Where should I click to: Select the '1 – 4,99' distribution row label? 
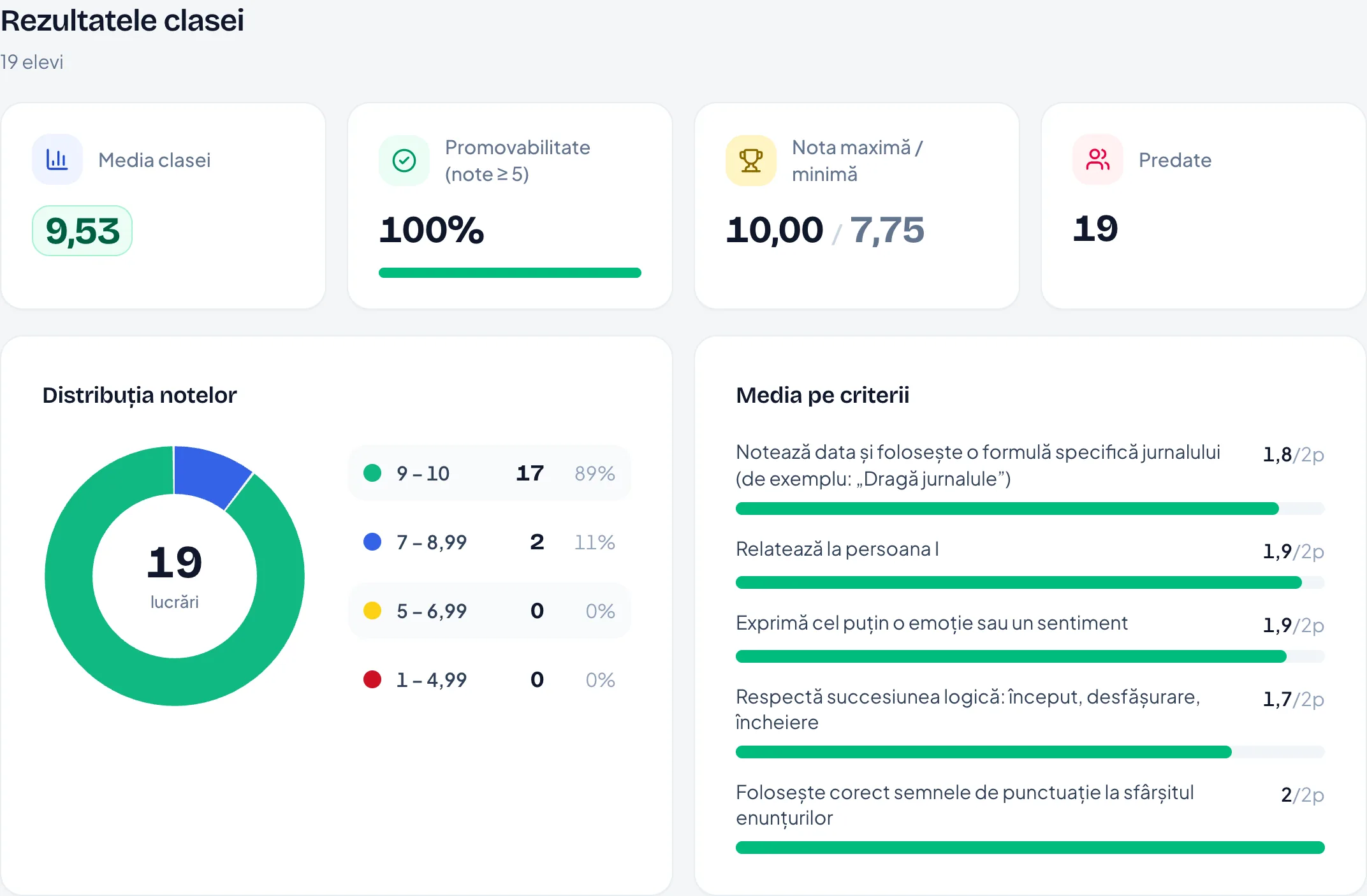432,680
